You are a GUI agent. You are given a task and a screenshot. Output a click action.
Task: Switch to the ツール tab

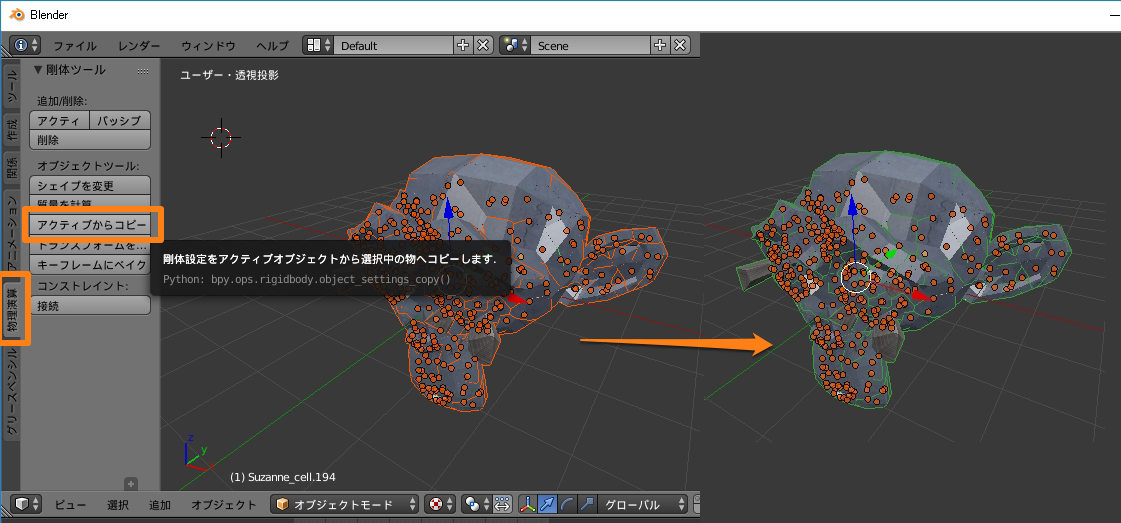click(11, 85)
